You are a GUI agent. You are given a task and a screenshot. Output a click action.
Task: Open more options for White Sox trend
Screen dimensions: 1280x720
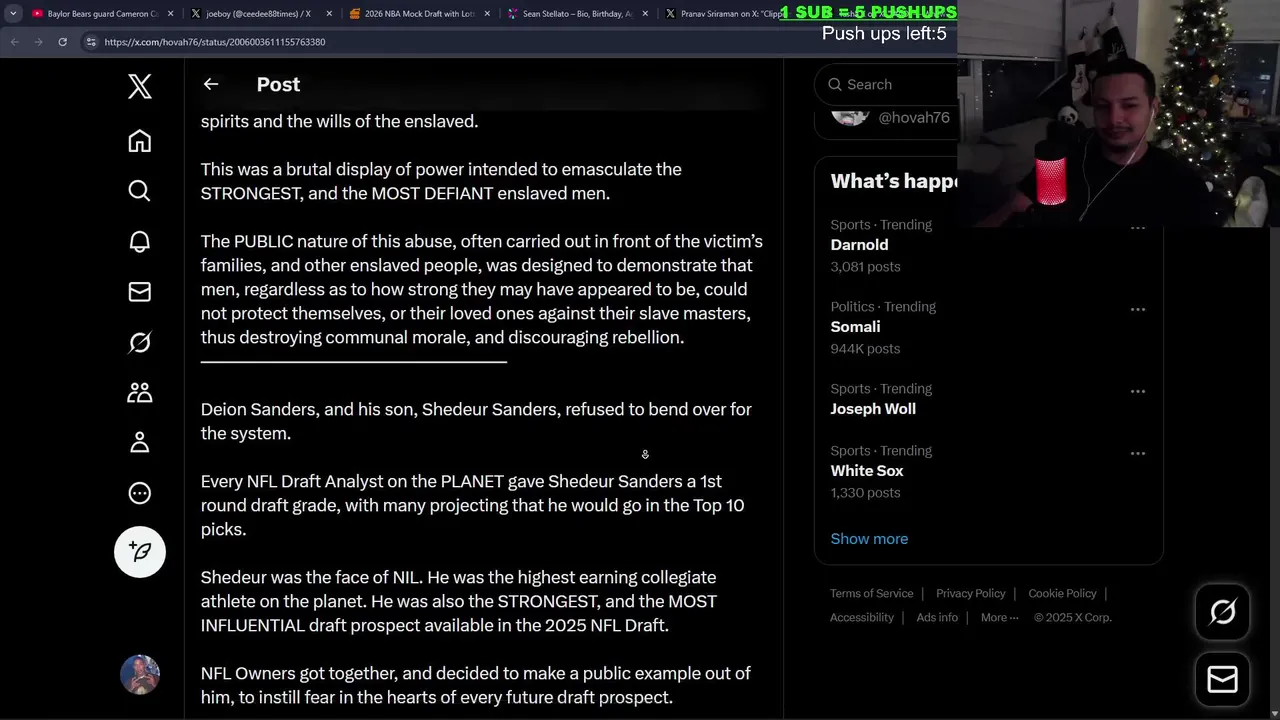coord(1138,453)
